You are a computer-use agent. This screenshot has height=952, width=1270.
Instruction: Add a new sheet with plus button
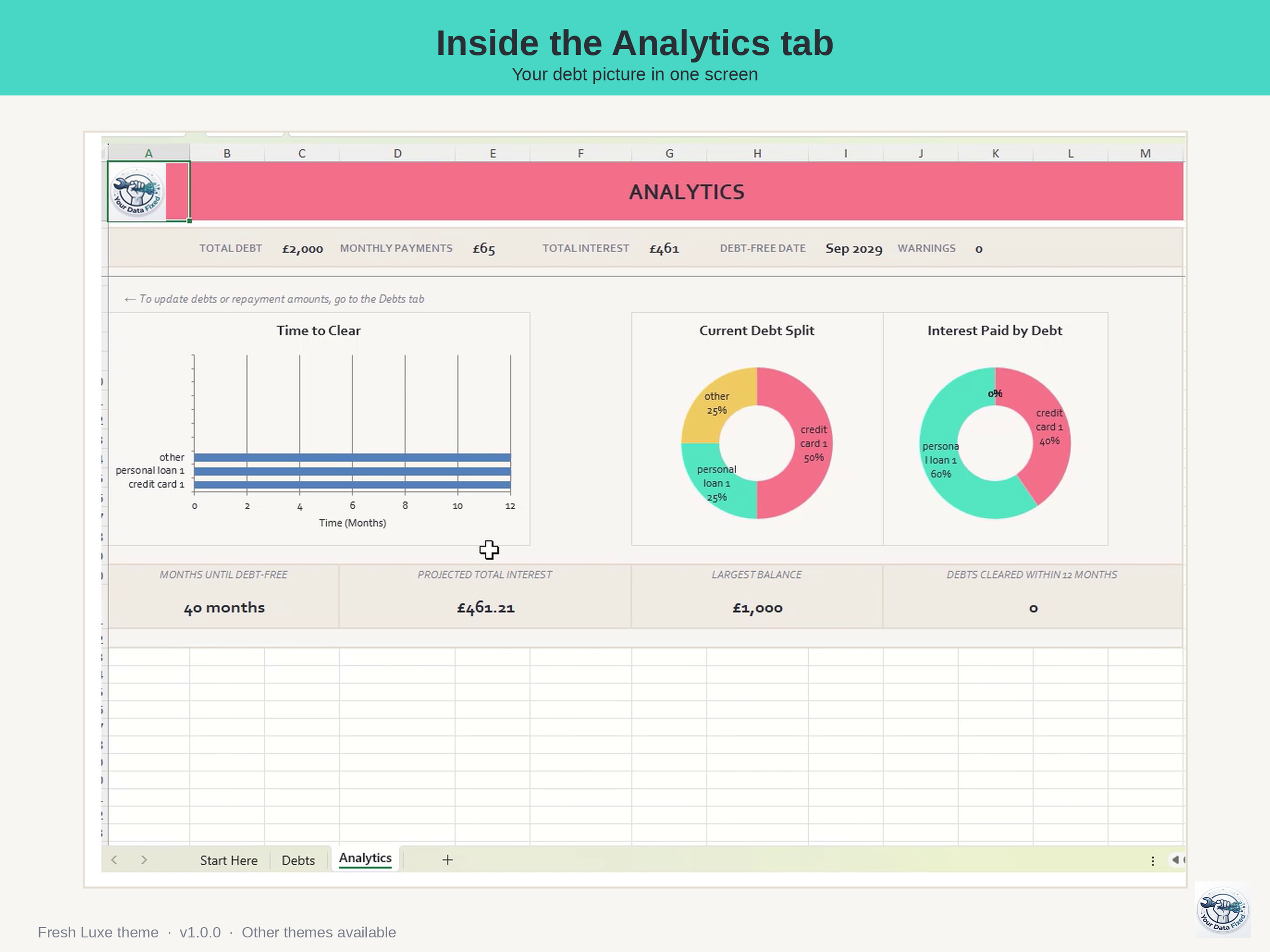448,860
